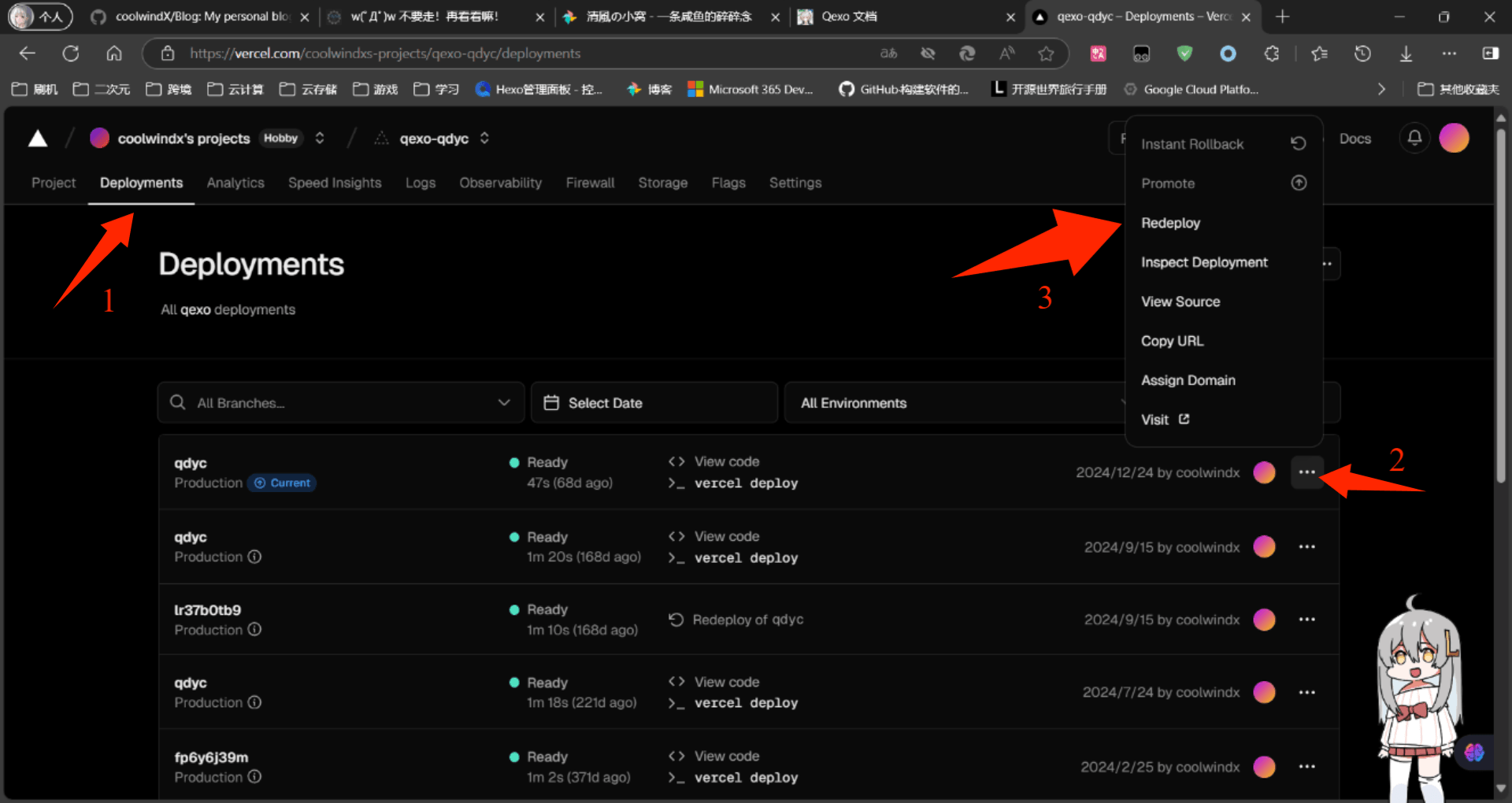Click the Instant Rollback icon in menu
The width and height of the screenshot is (1512, 803).
coord(1298,143)
